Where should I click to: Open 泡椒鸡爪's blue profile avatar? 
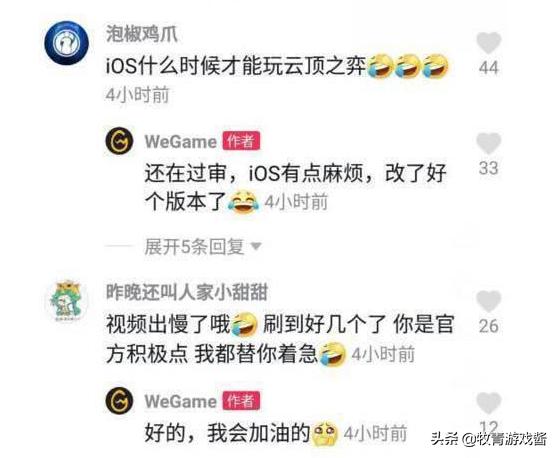tap(67, 43)
